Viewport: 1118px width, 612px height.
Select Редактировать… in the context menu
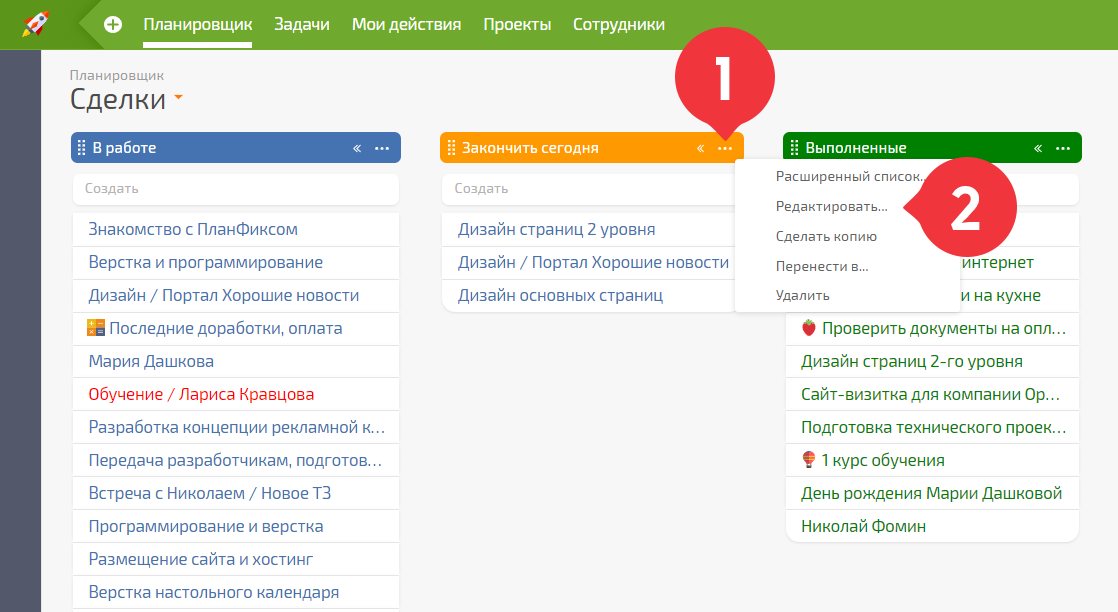pos(831,206)
